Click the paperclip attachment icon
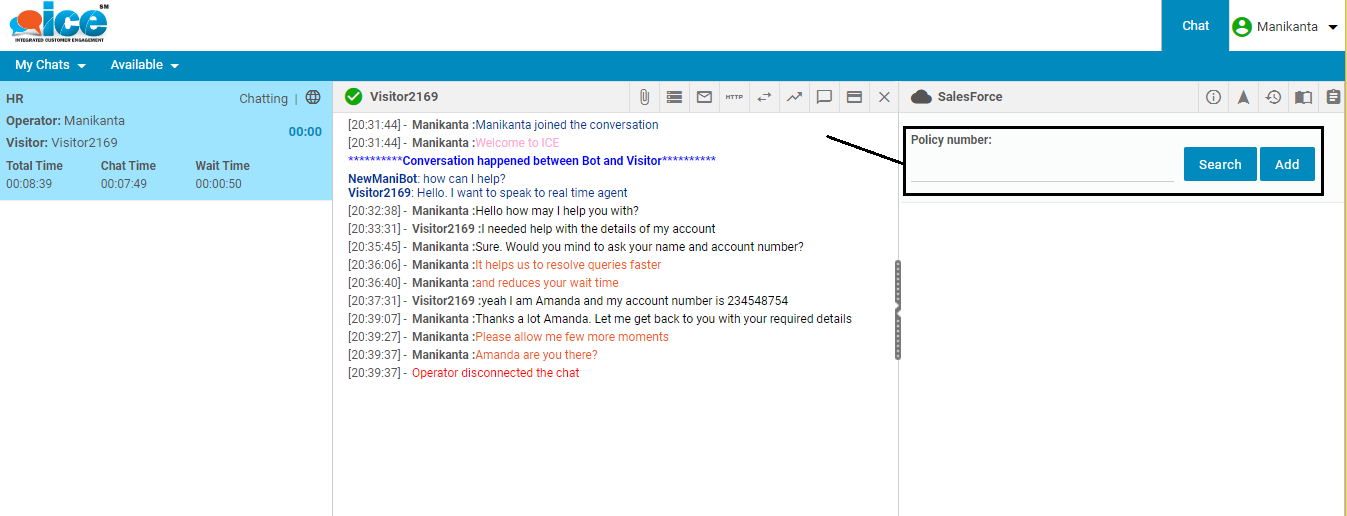The width and height of the screenshot is (1347, 516). click(645, 97)
